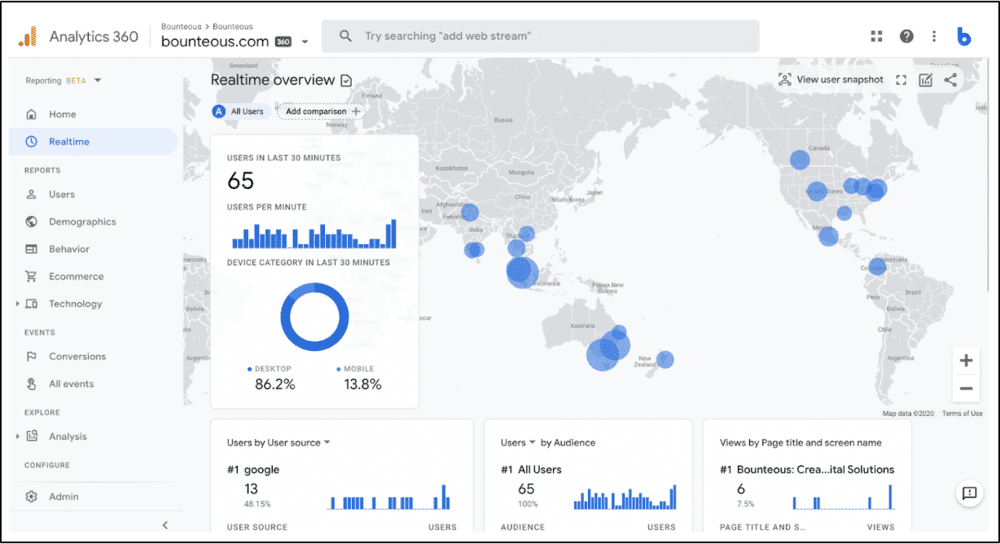Screen dimensions: 1000x544
Task: Click the plus icon on Add comparison
Action: pos(356,112)
